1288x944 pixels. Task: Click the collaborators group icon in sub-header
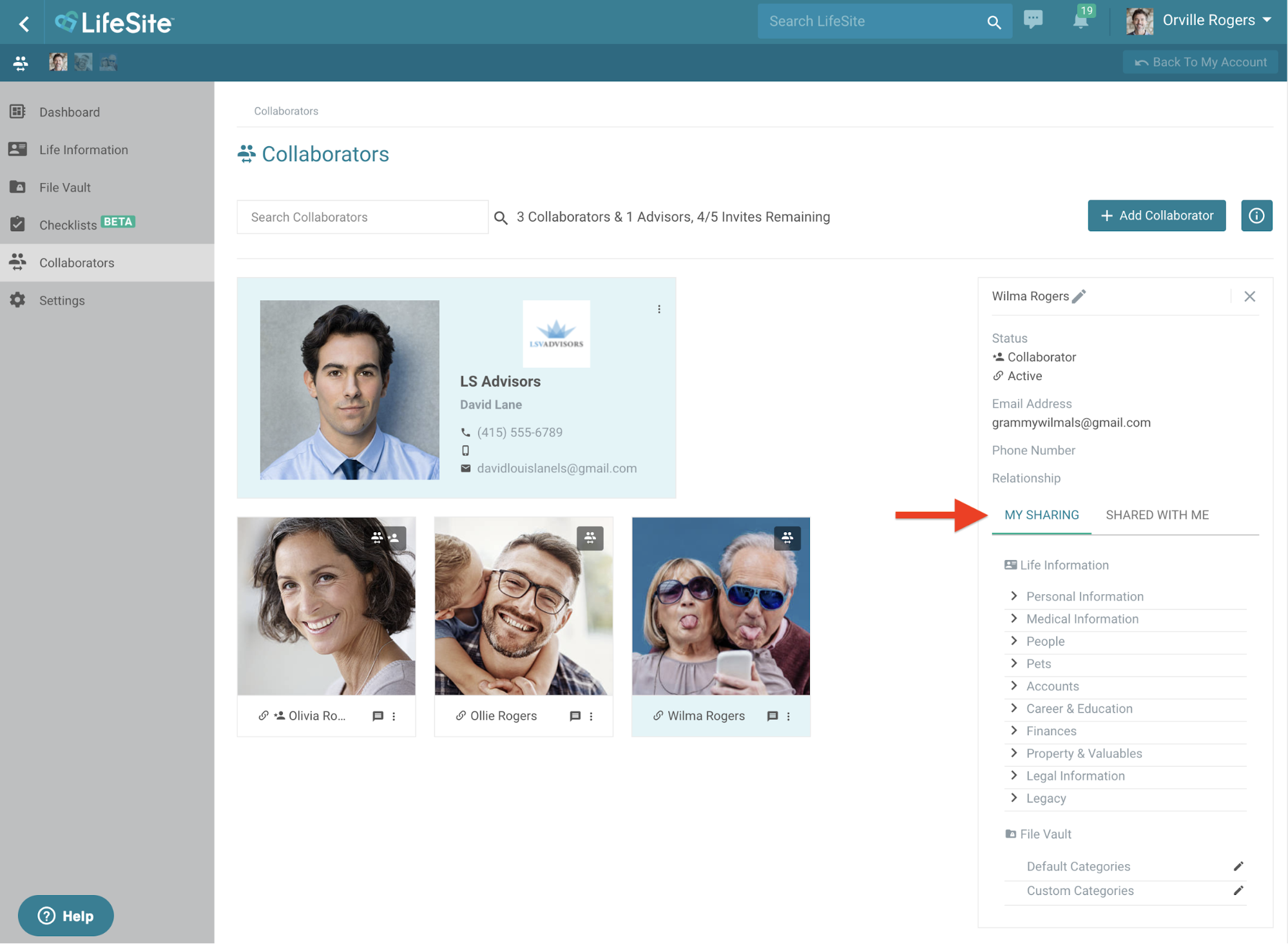pyautogui.click(x=21, y=63)
